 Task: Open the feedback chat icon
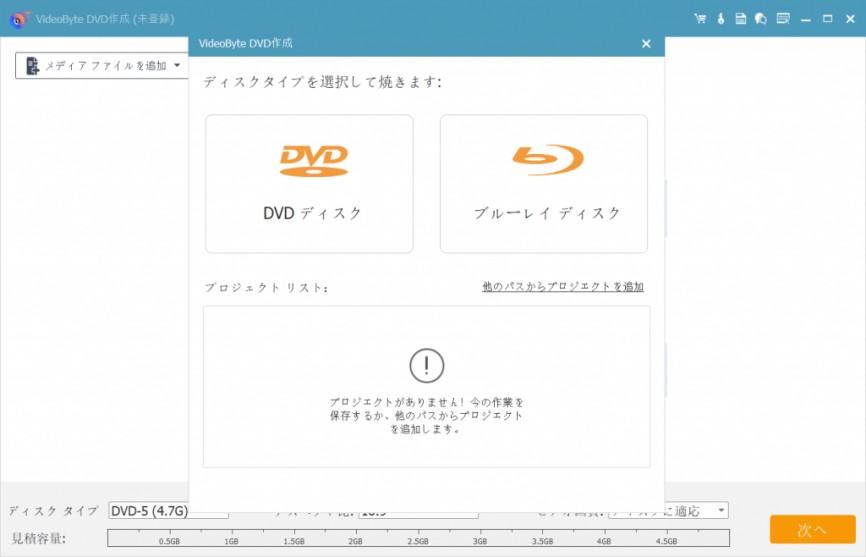(761, 19)
